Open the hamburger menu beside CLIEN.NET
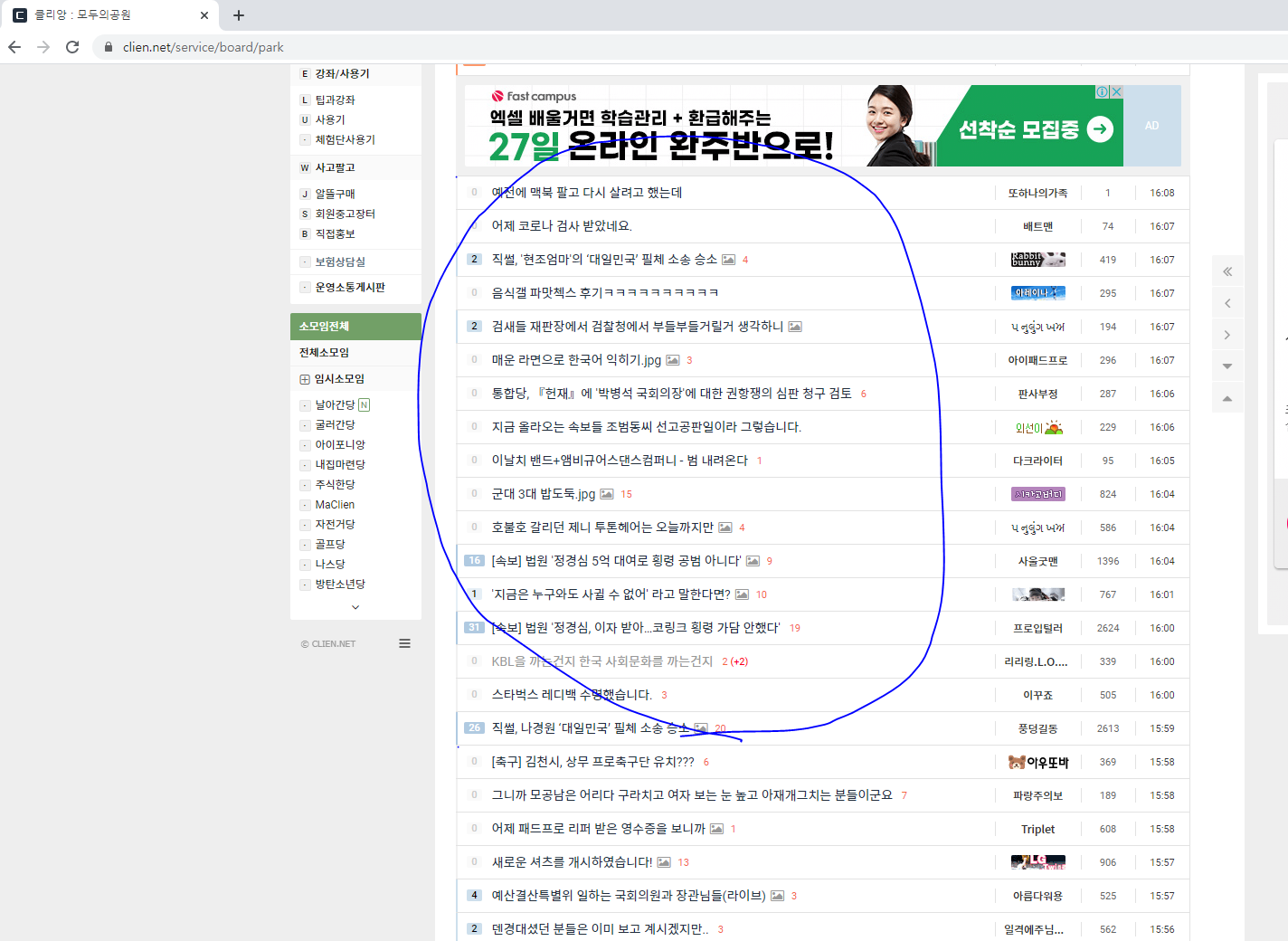1288x941 pixels. [404, 643]
